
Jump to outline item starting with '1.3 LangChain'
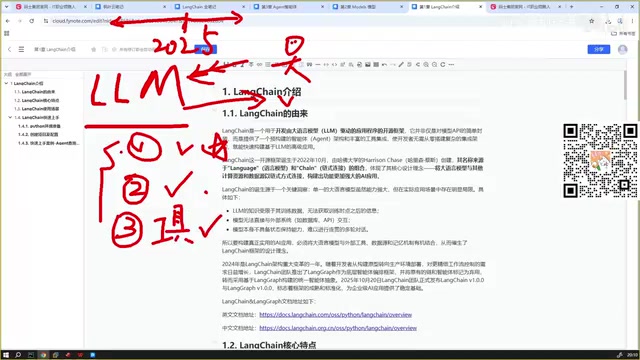click(x=37, y=109)
